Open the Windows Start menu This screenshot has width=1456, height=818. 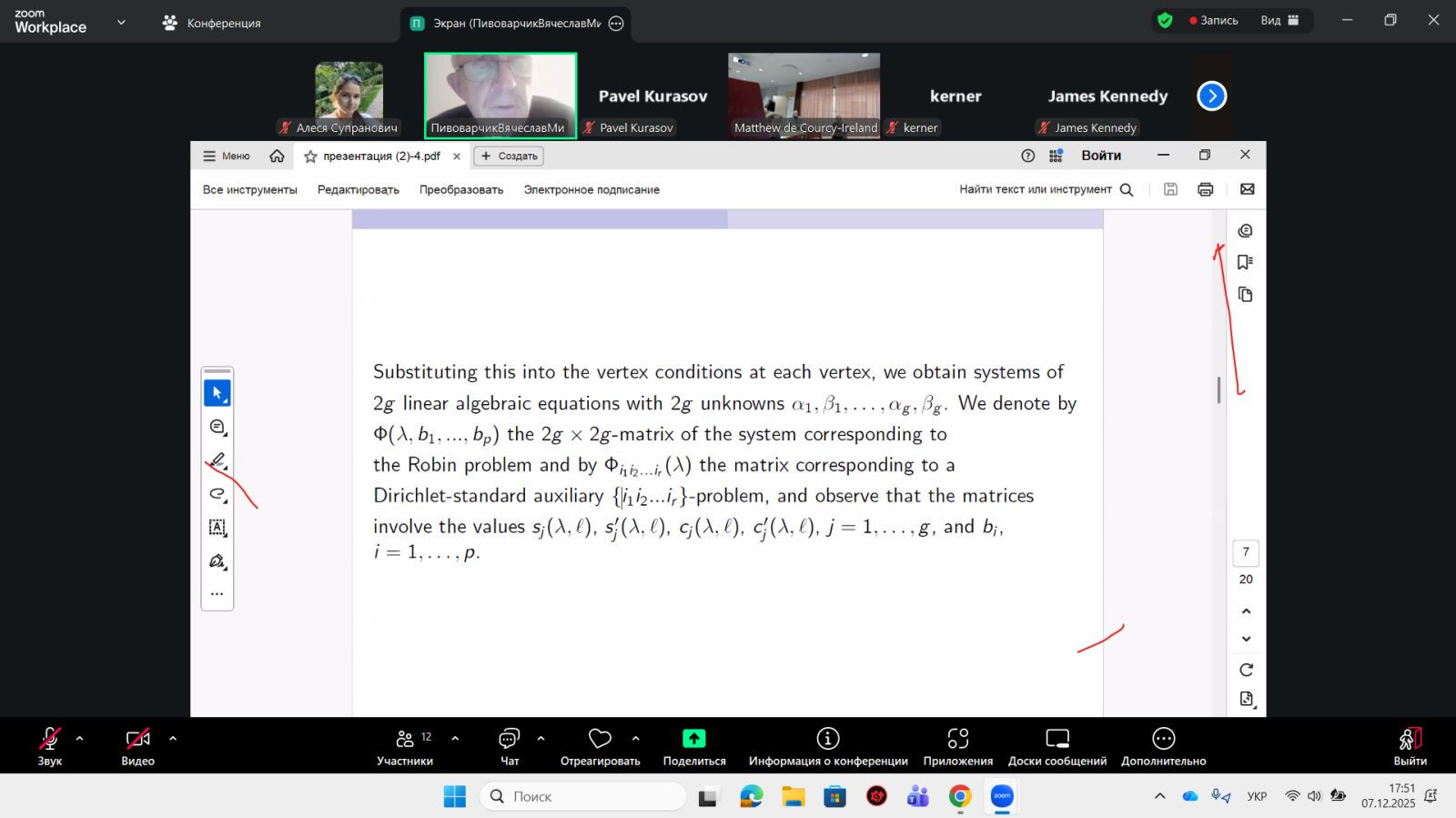tap(455, 796)
